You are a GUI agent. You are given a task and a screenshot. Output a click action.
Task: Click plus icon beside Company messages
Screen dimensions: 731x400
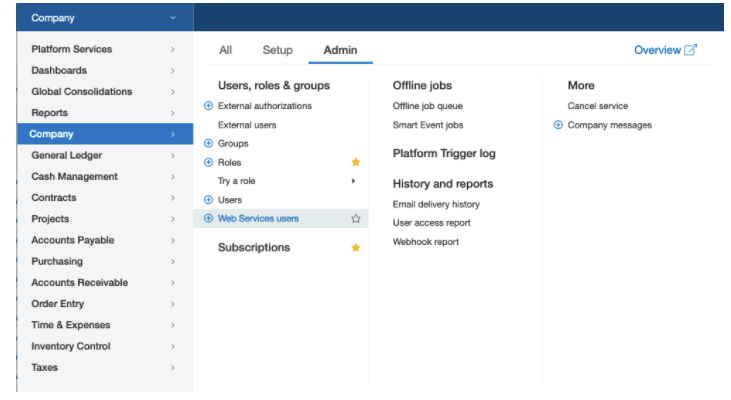(558, 125)
